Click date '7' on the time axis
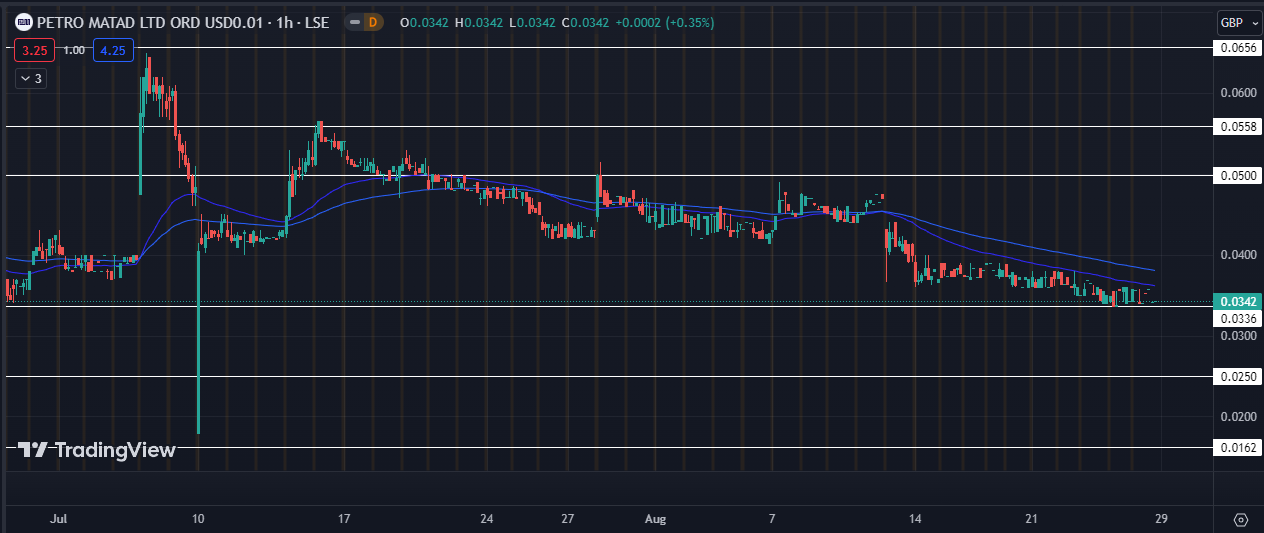This screenshot has height=533, width=1264. tap(773, 519)
